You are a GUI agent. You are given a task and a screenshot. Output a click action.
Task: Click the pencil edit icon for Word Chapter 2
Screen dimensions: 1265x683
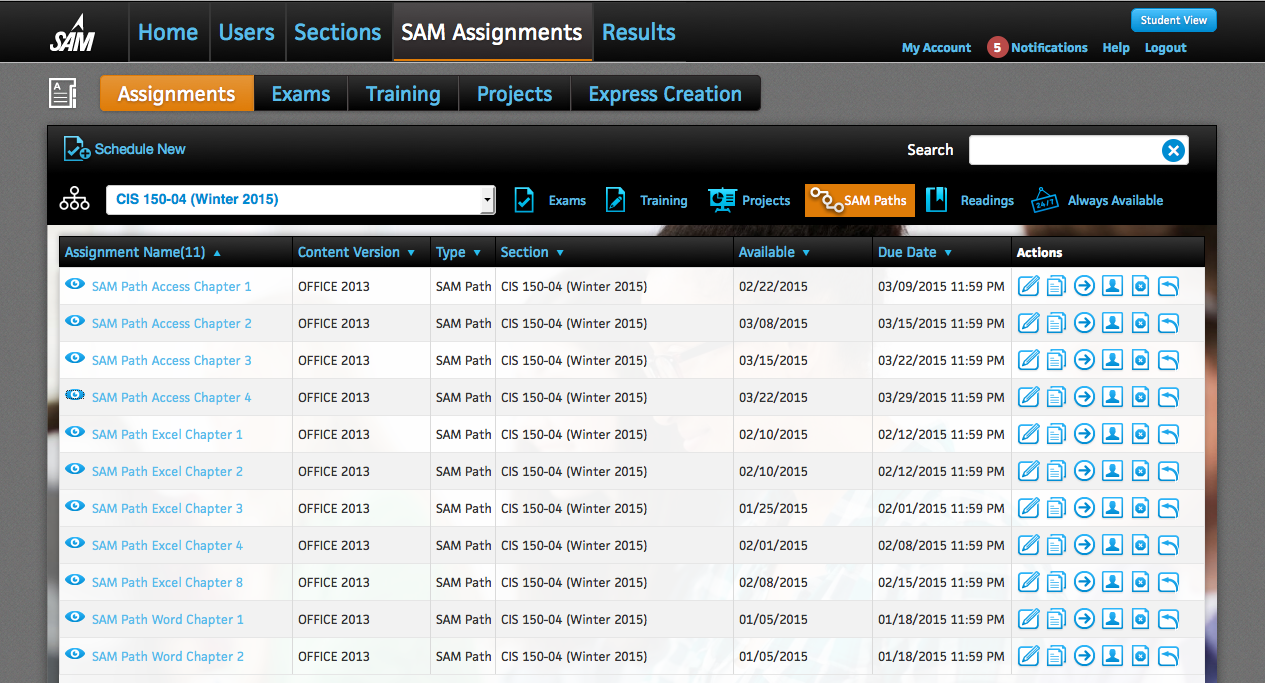tap(1028, 656)
